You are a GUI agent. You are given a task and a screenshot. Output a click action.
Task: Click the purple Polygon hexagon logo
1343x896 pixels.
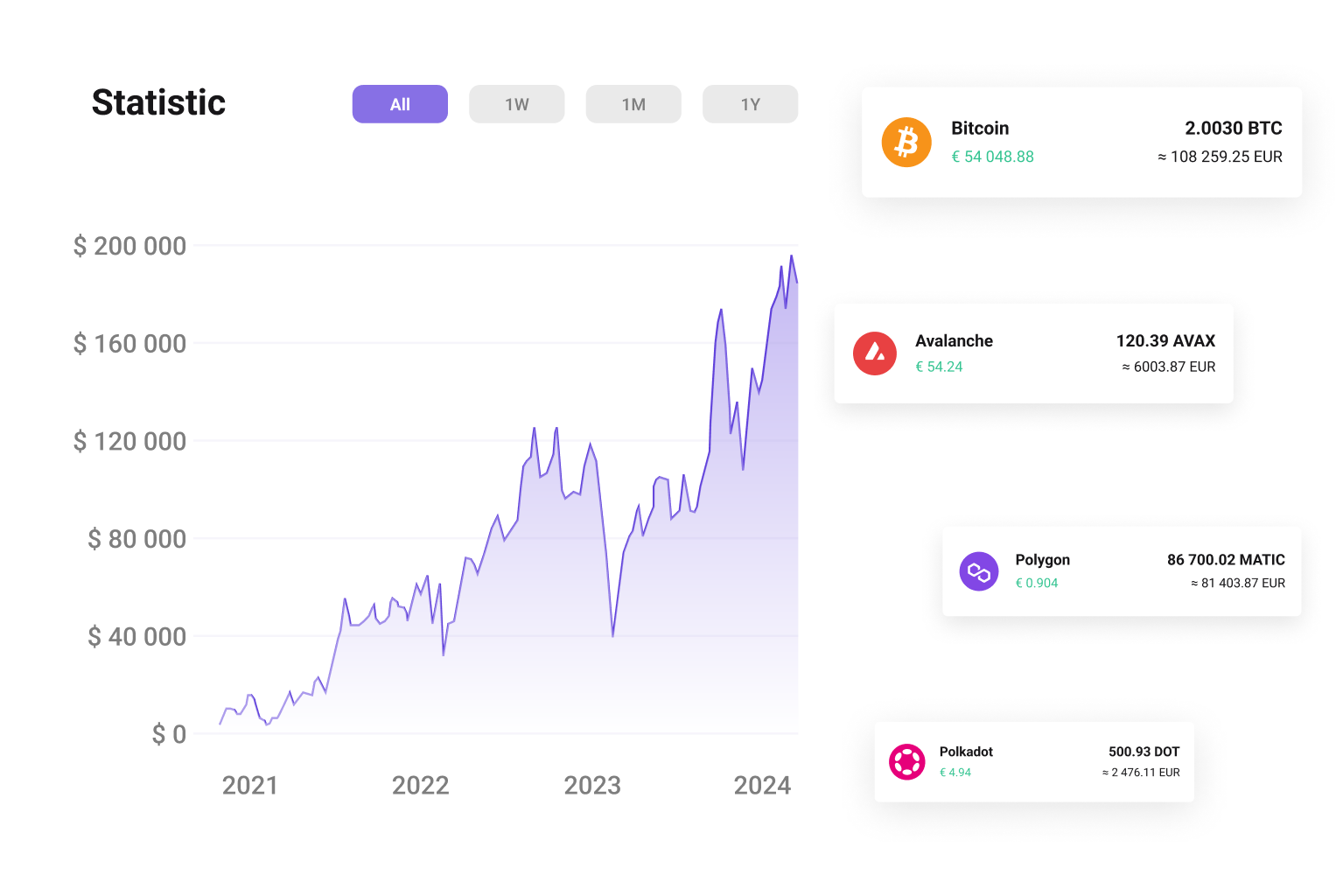[x=979, y=570]
